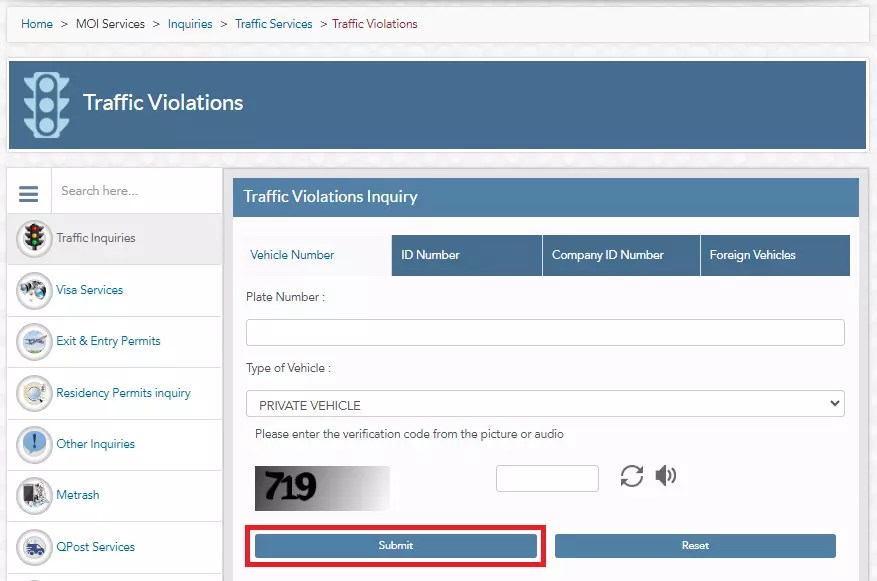Image resolution: width=877 pixels, height=581 pixels.
Task: Open QPost Services from sidebar
Action: (x=33, y=547)
